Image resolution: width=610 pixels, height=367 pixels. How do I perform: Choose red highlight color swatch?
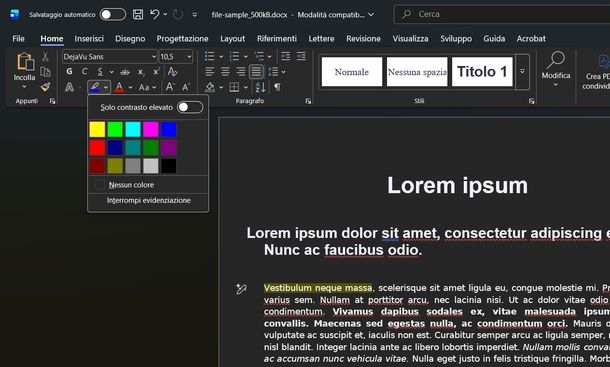[x=97, y=148]
